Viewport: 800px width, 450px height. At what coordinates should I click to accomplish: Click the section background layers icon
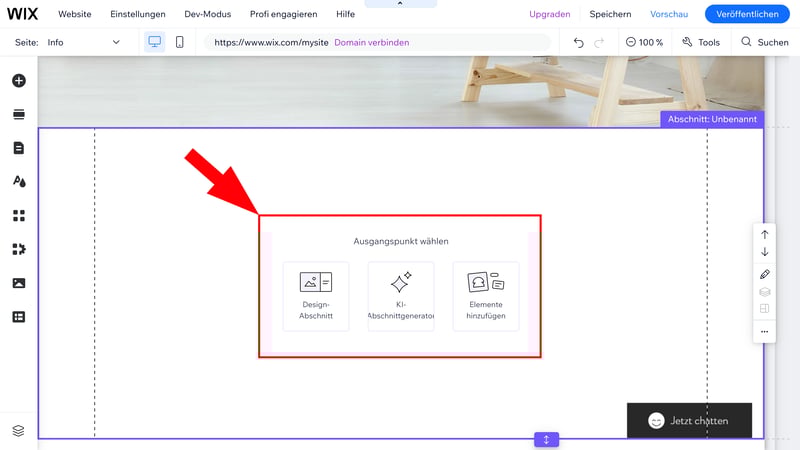(764, 292)
